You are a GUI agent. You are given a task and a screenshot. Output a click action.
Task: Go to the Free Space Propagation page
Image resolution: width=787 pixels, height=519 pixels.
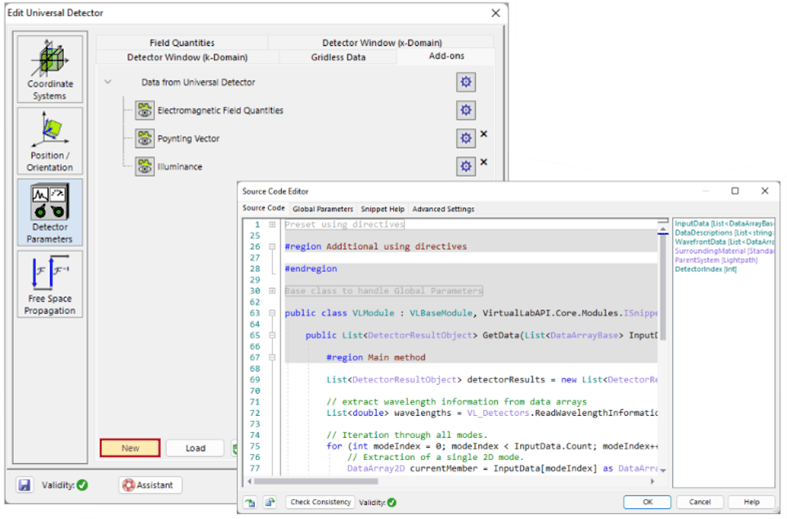point(50,285)
